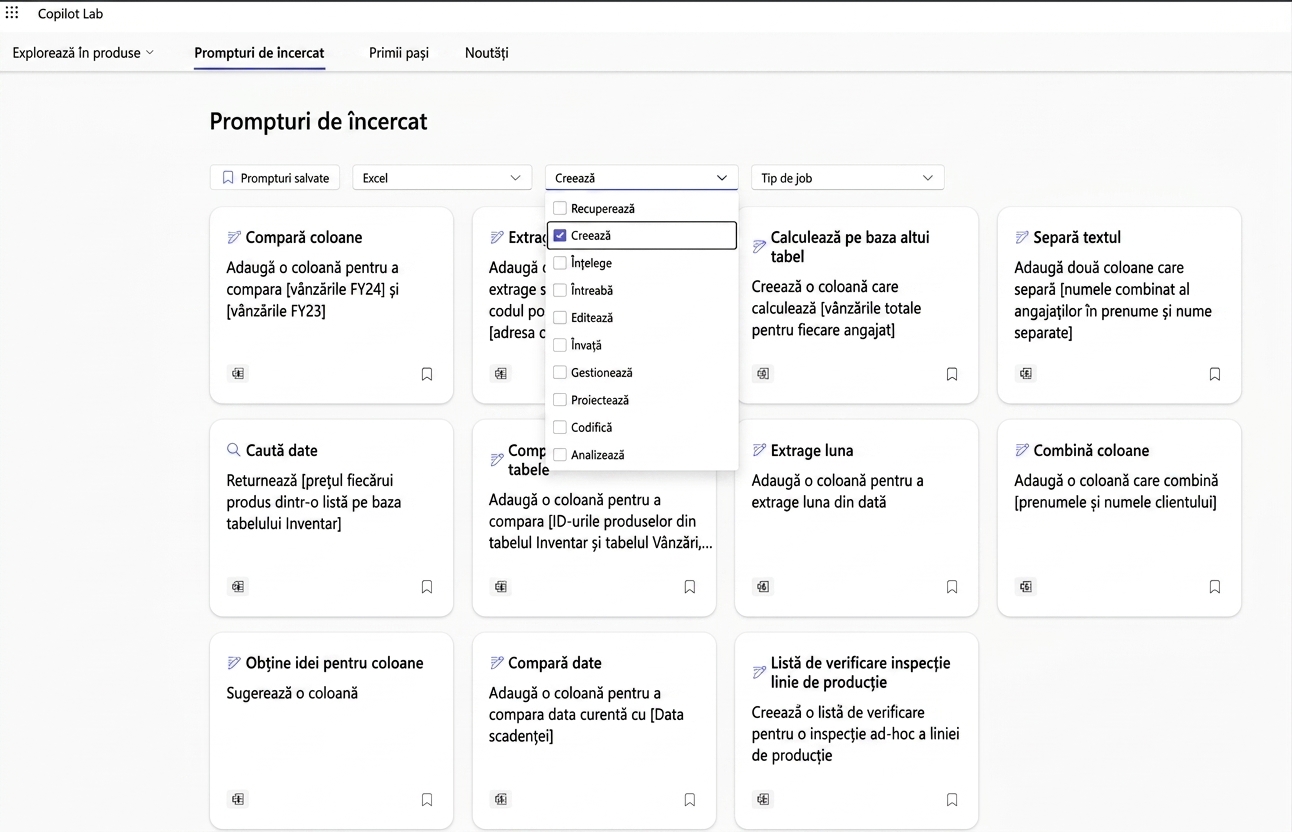The image size is (1292, 832).
Task: Click the text Sugerează o coloană
Action: tap(292, 693)
